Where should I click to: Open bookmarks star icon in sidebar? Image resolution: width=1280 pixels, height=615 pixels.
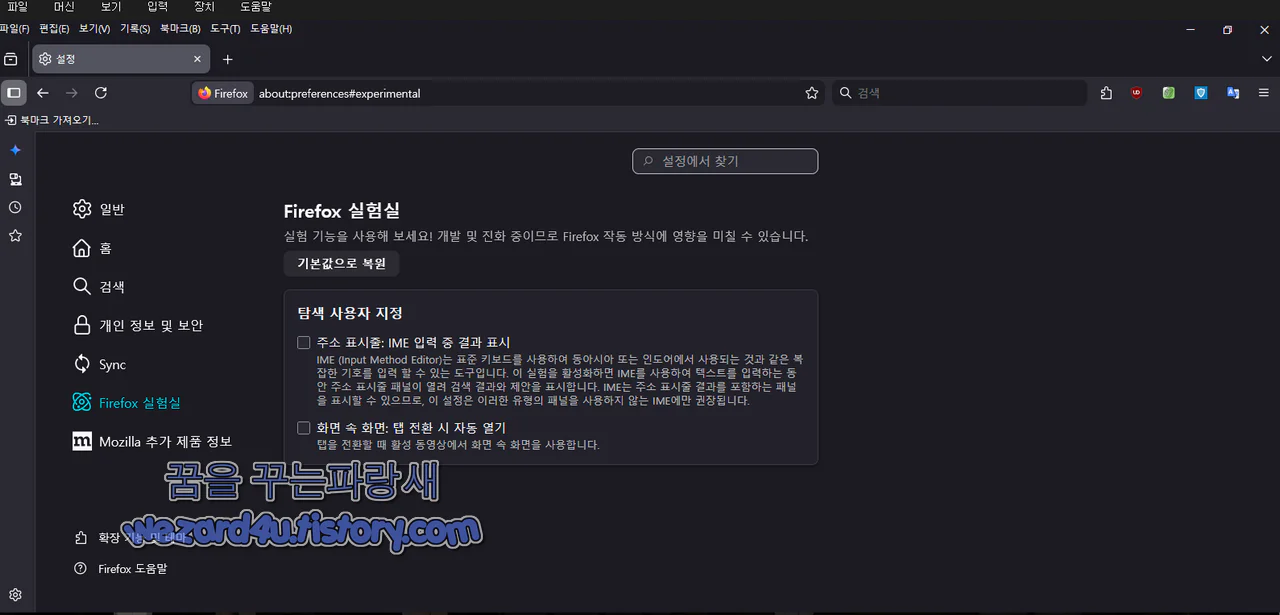tap(15, 236)
